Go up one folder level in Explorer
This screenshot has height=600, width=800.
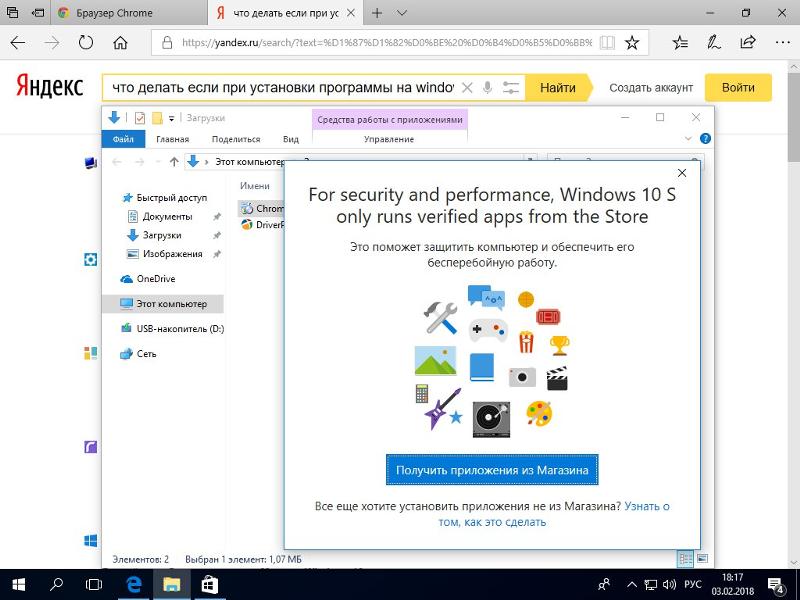click(x=174, y=162)
